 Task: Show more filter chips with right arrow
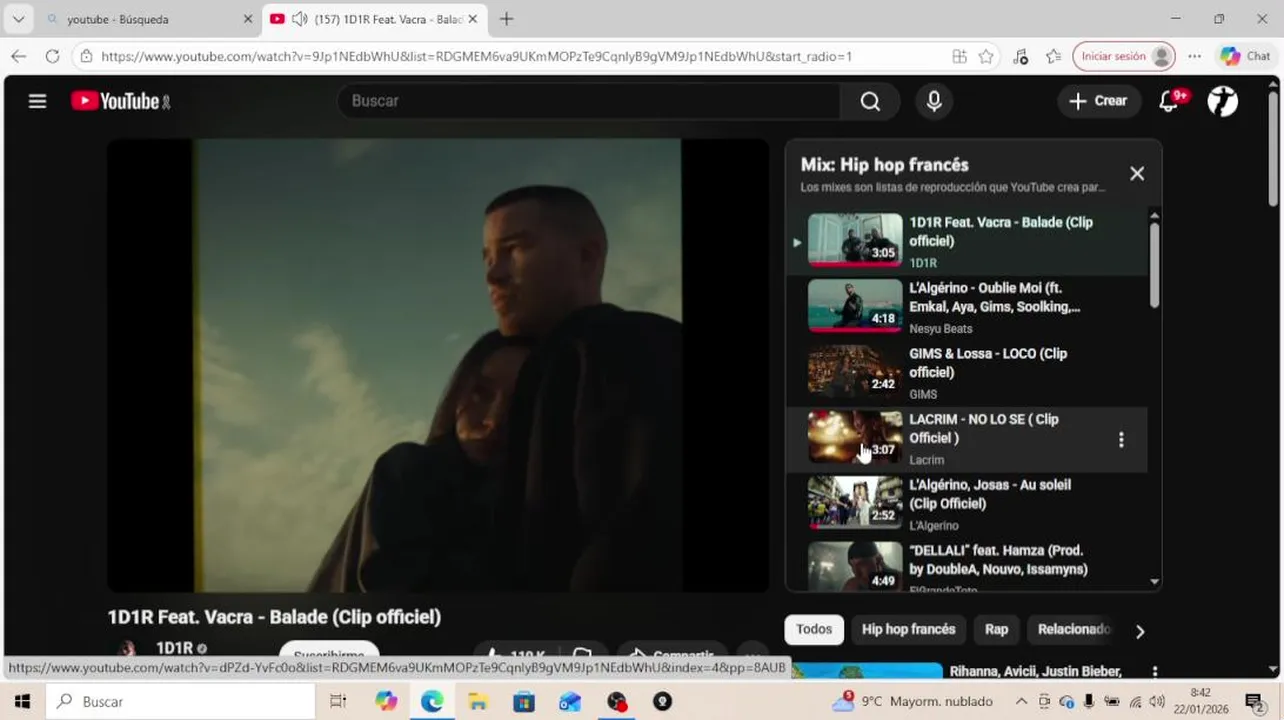(1140, 631)
